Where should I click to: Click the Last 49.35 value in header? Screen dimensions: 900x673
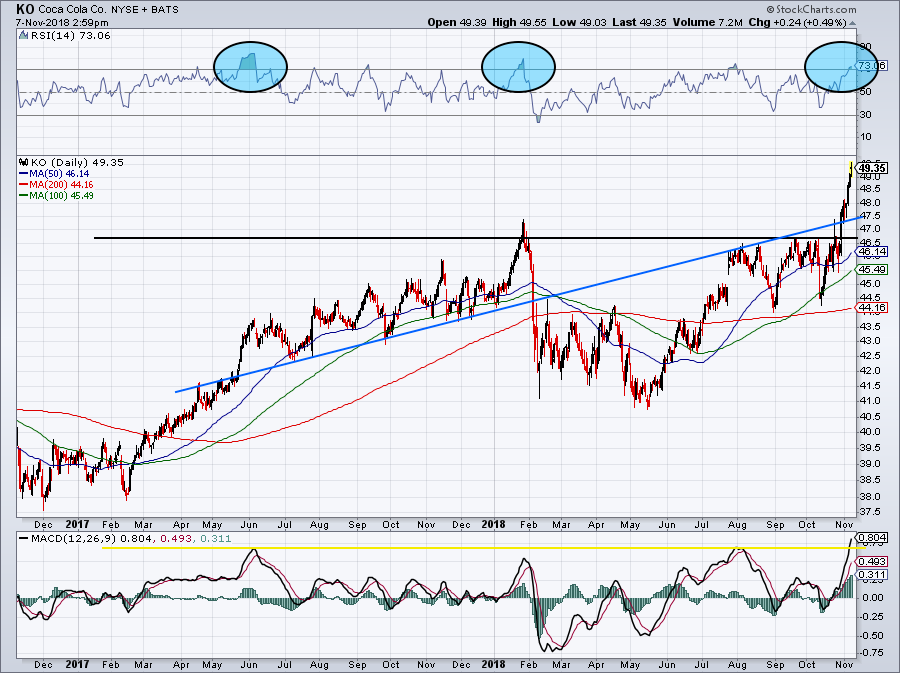click(x=639, y=22)
